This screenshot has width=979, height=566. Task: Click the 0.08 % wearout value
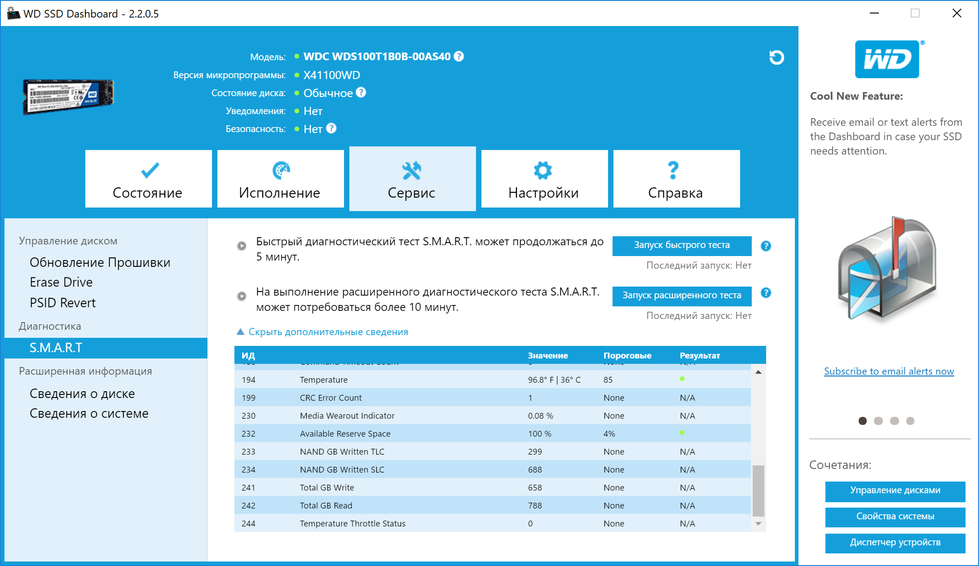(540, 416)
